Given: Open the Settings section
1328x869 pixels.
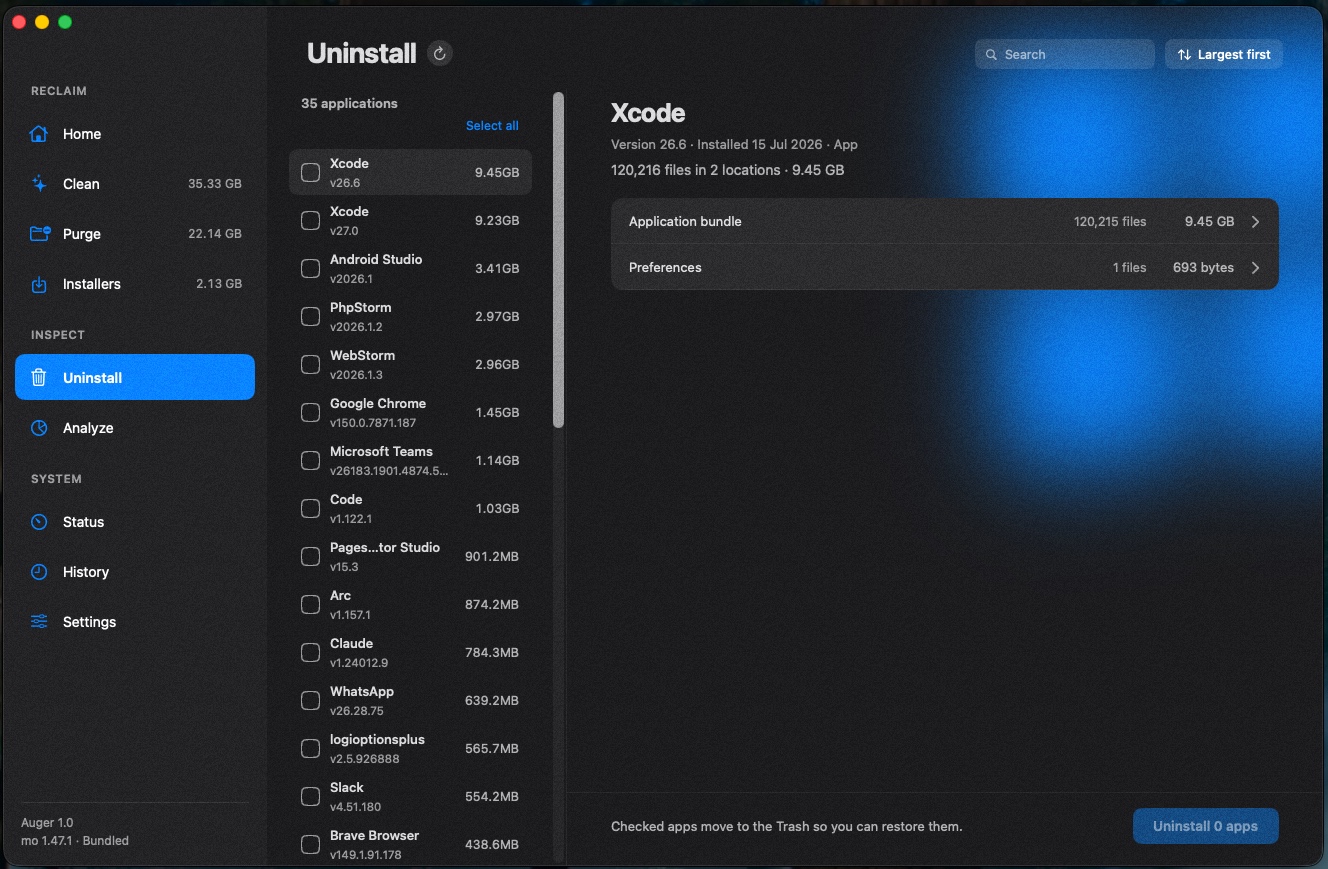Looking at the screenshot, I should tap(135, 622).
